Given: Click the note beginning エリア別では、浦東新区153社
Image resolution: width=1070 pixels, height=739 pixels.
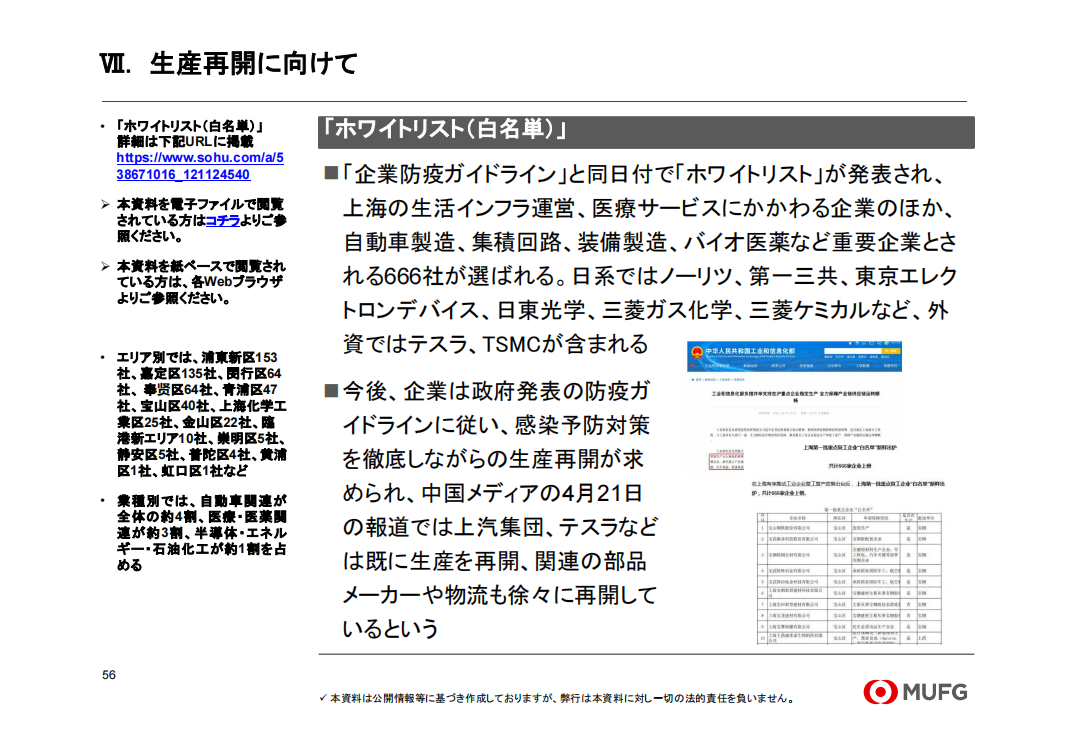Looking at the screenshot, I should [201, 414].
